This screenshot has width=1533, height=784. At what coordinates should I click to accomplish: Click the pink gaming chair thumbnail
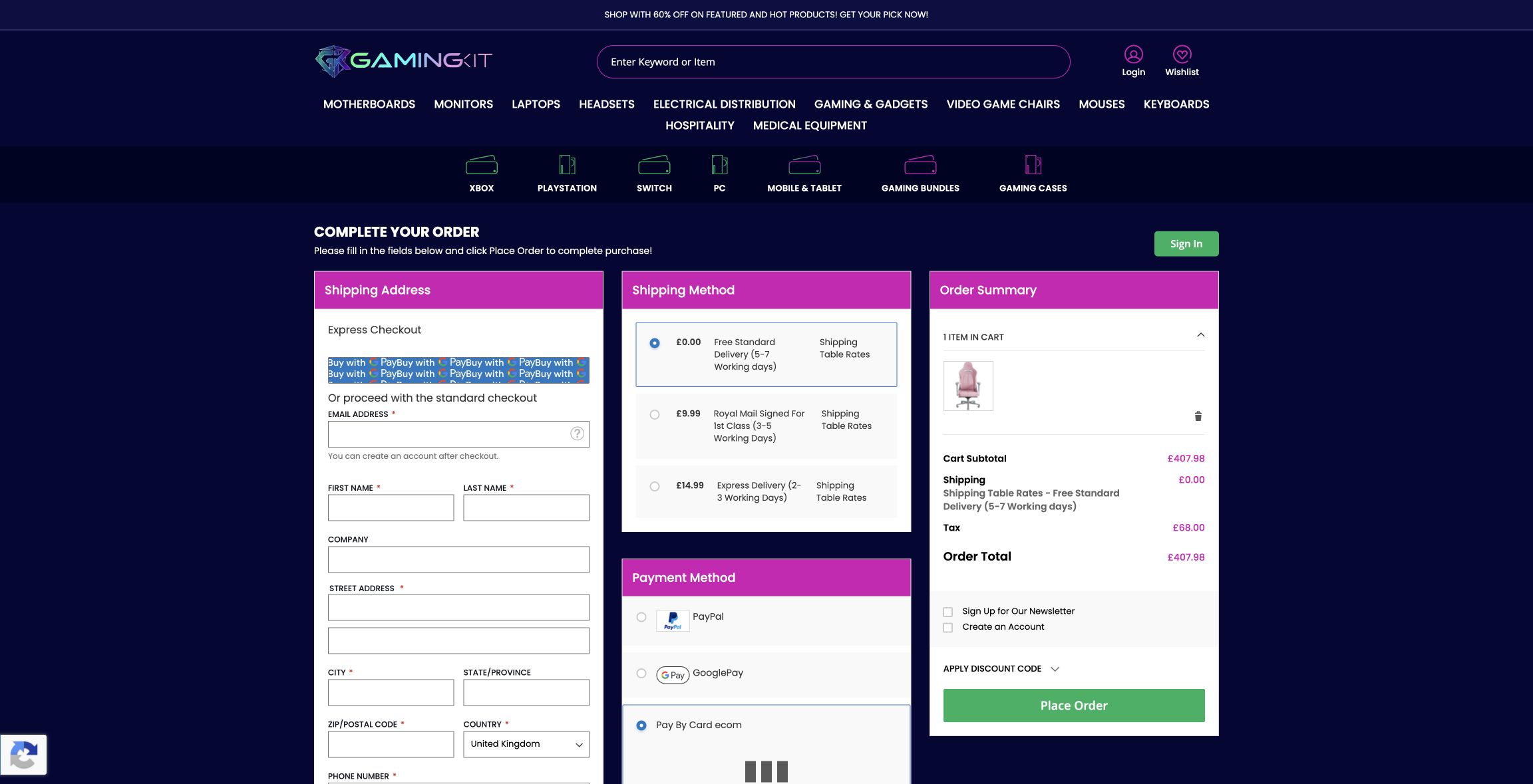point(968,386)
